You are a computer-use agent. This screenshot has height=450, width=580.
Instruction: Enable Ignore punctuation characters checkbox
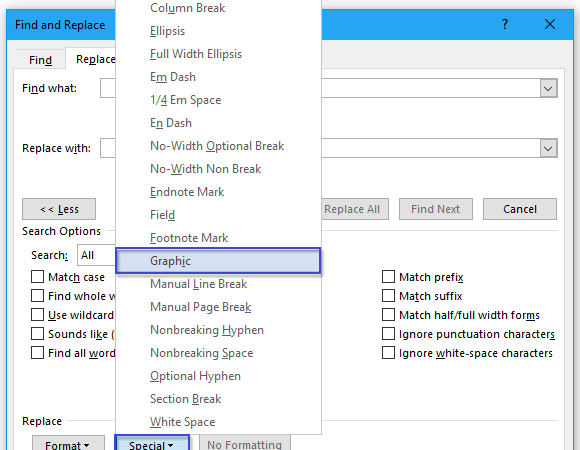(x=388, y=334)
